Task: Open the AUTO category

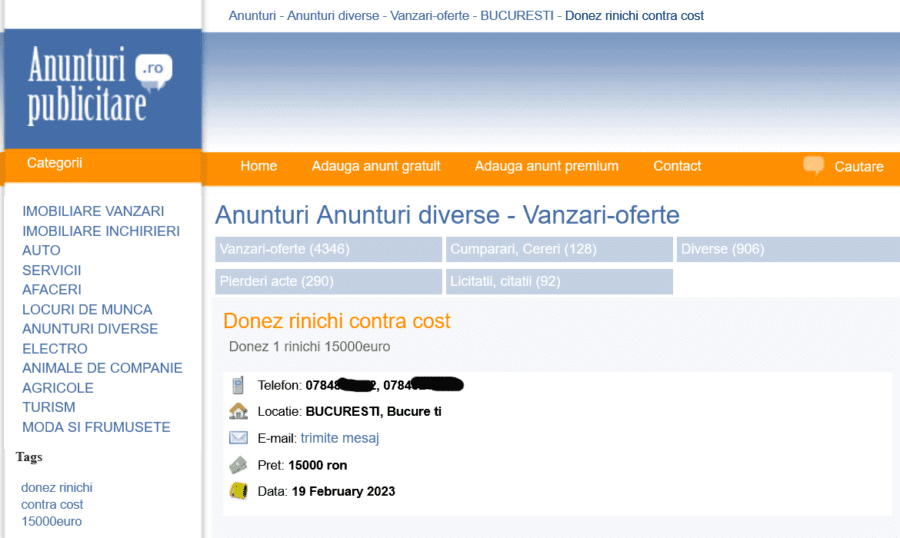Action: pyautogui.click(x=41, y=250)
